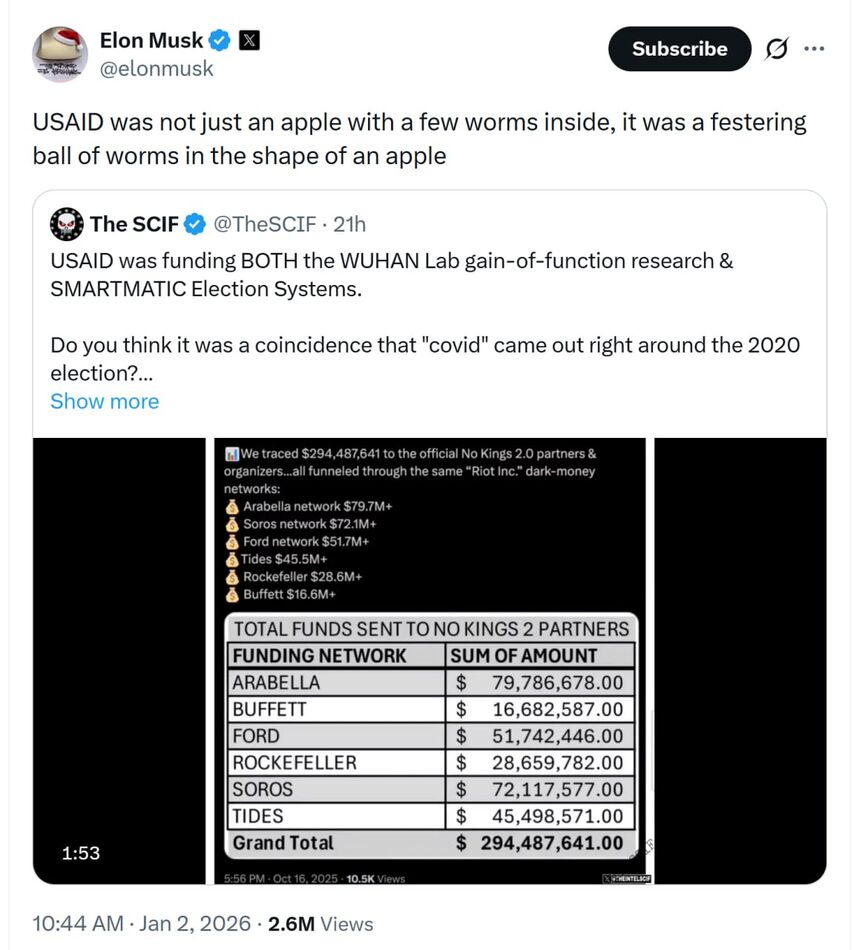
Task: Open the @elonmusk handle link
Action: pyautogui.click(x=156, y=69)
